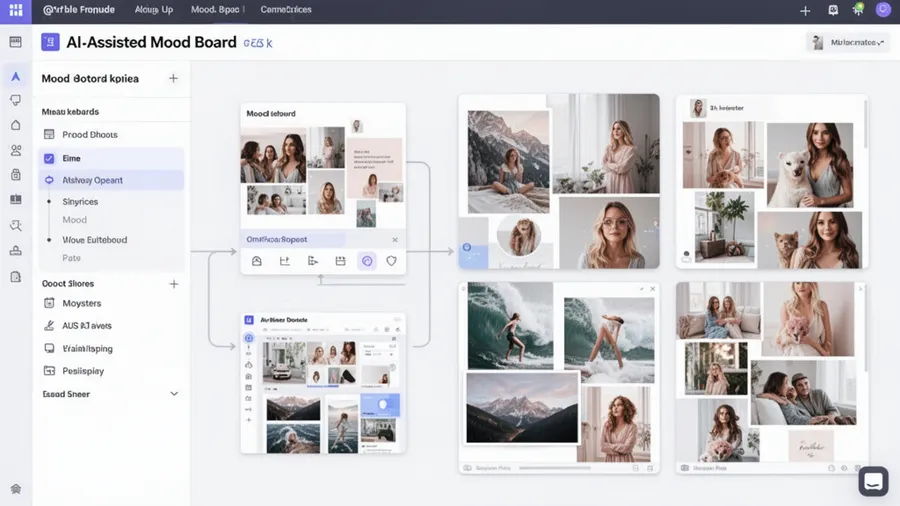Open the comment bubble icon in left rail
The height and width of the screenshot is (506, 900).
click(15, 100)
